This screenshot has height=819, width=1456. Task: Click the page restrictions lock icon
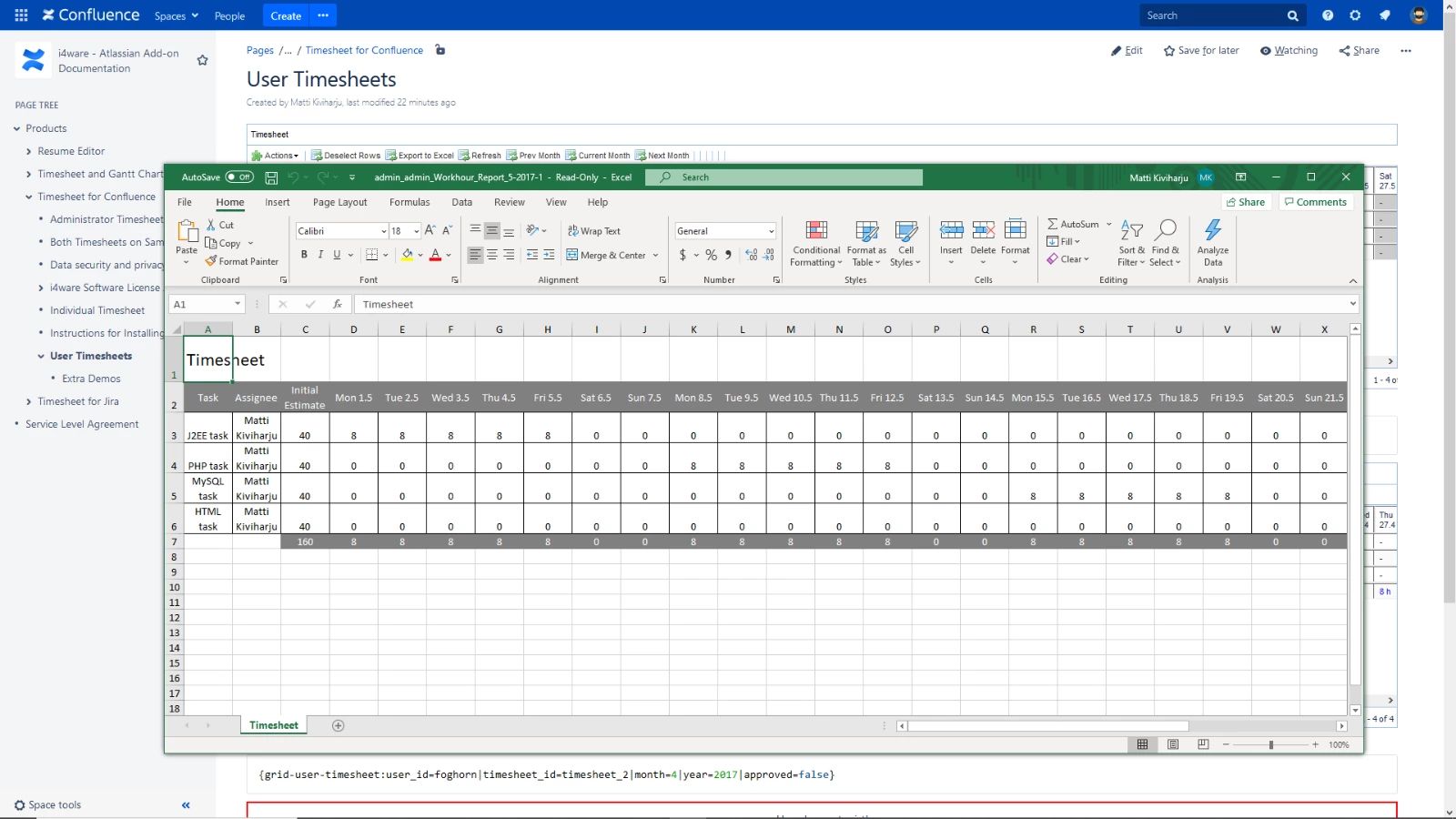pyautogui.click(x=440, y=50)
